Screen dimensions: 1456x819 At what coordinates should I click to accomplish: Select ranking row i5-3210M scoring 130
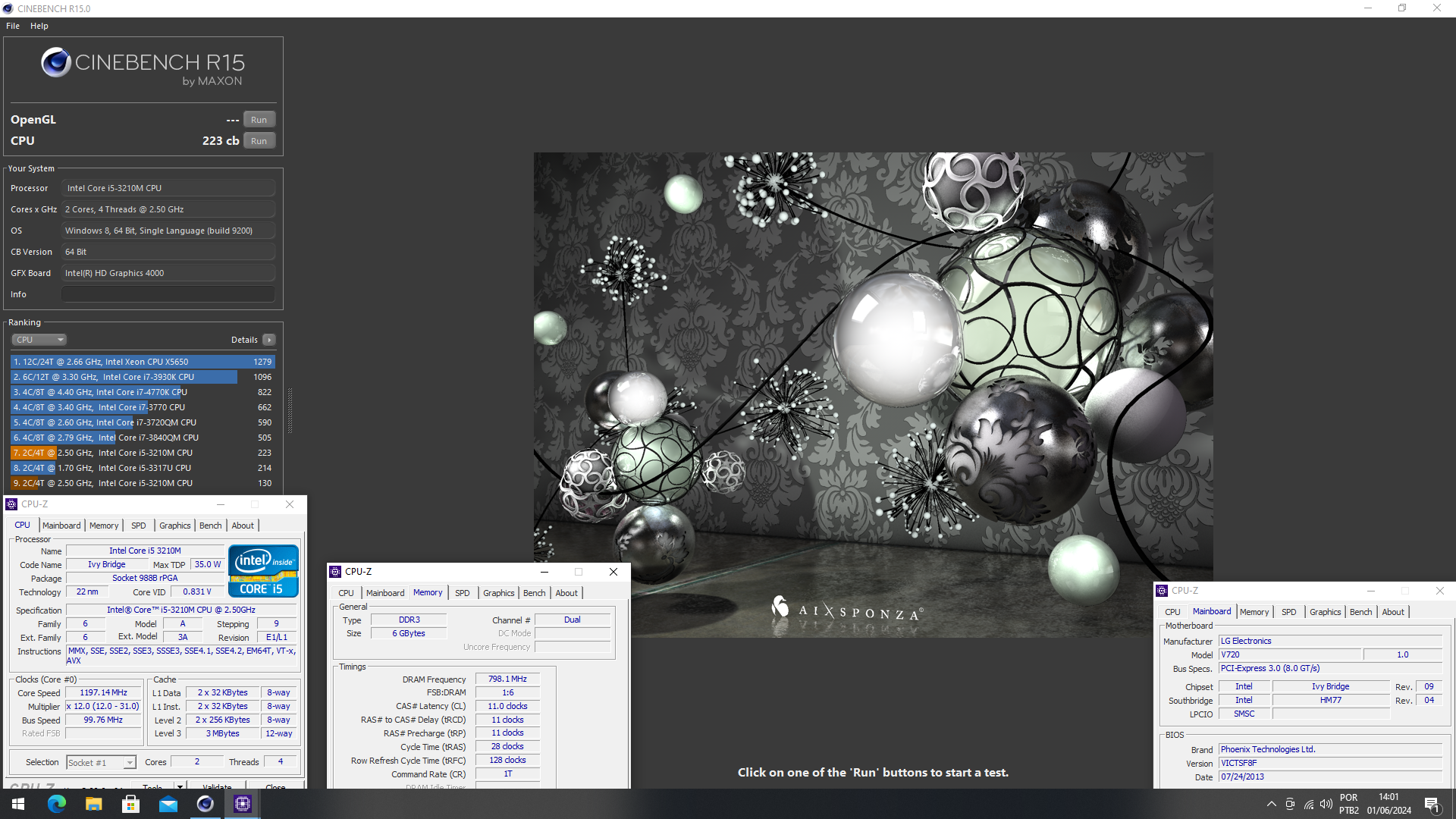tap(143, 483)
